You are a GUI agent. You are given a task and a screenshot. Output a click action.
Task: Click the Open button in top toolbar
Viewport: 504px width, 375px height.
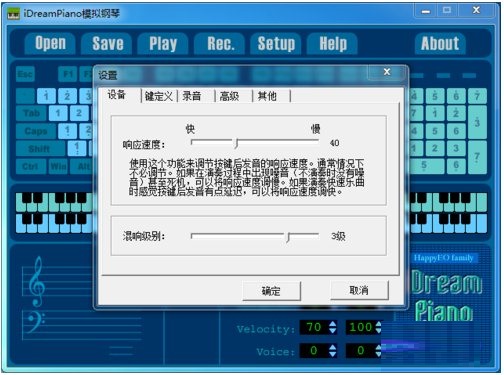tap(50, 43)
